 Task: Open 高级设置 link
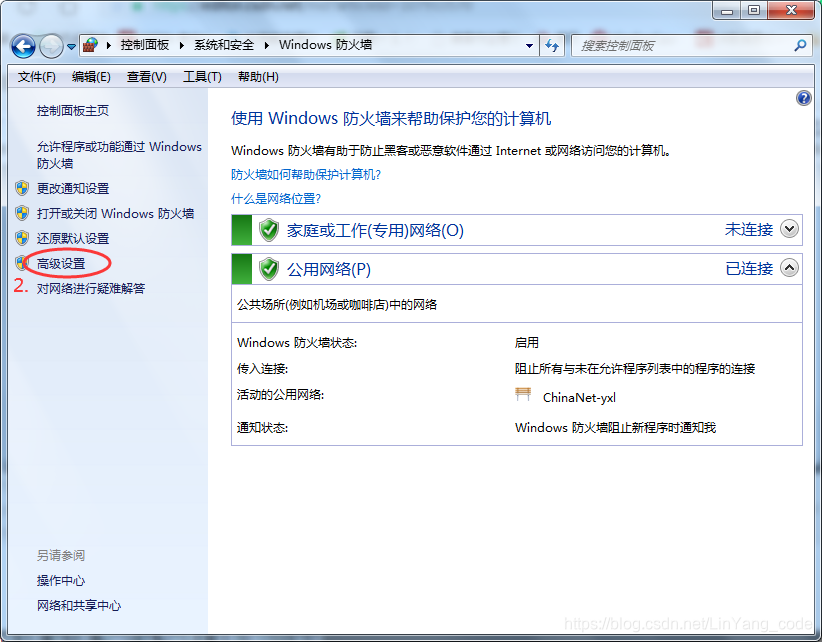[x=61, y=264]
